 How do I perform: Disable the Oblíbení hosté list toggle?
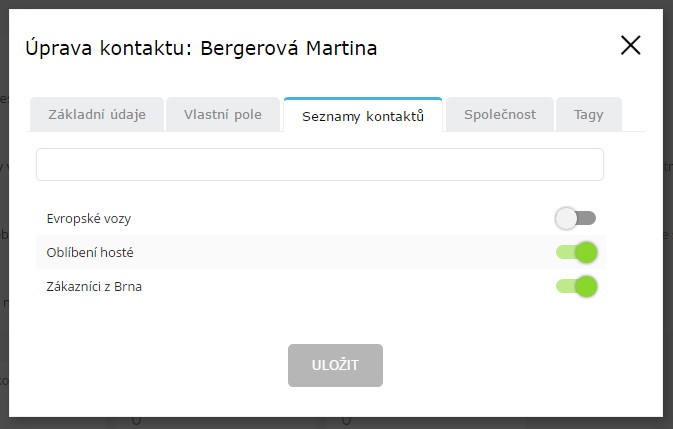tap(576, 252)
